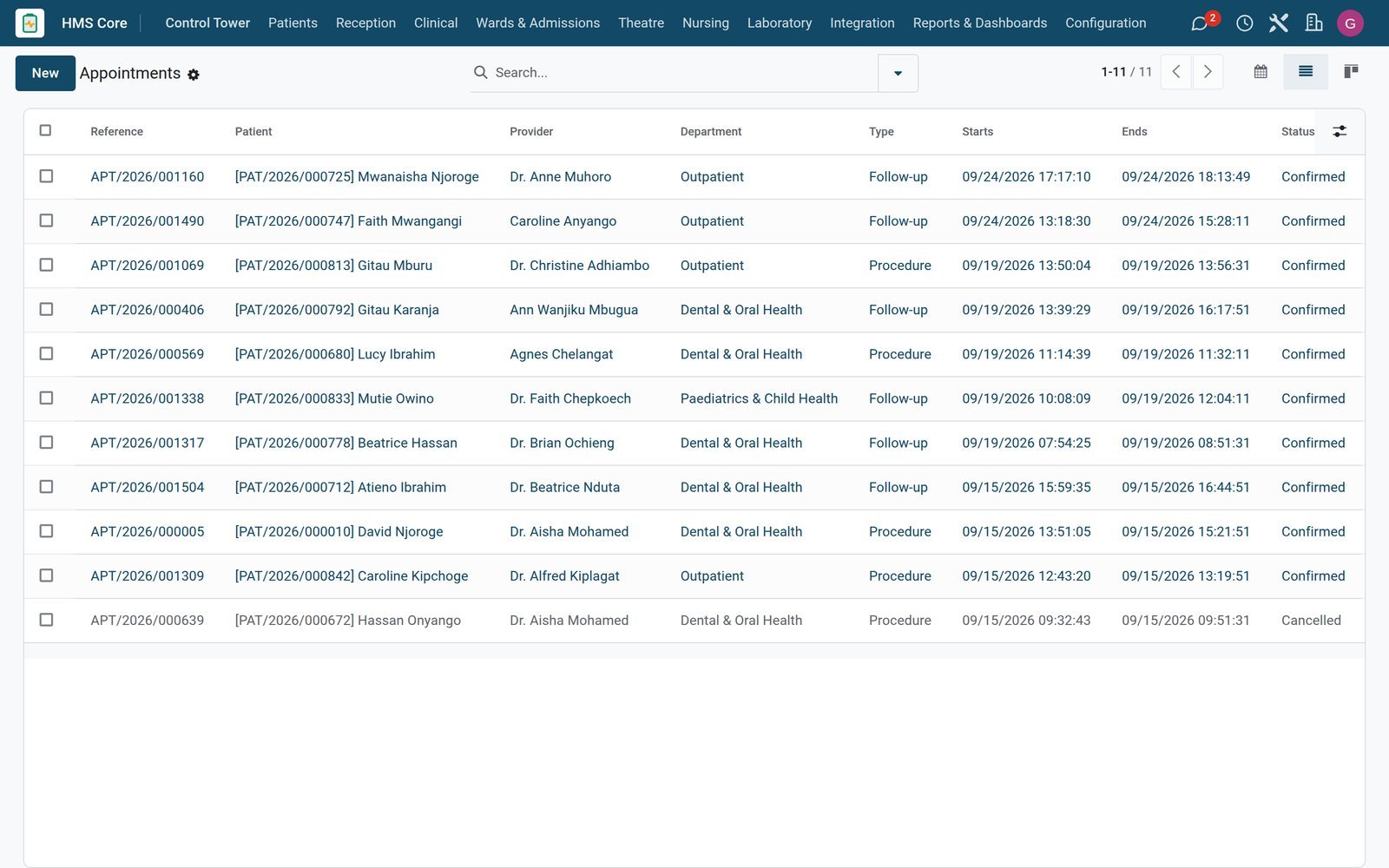Click the Cancelled status cell
The image size is (1389, 868).
(x=1311, y=620)
